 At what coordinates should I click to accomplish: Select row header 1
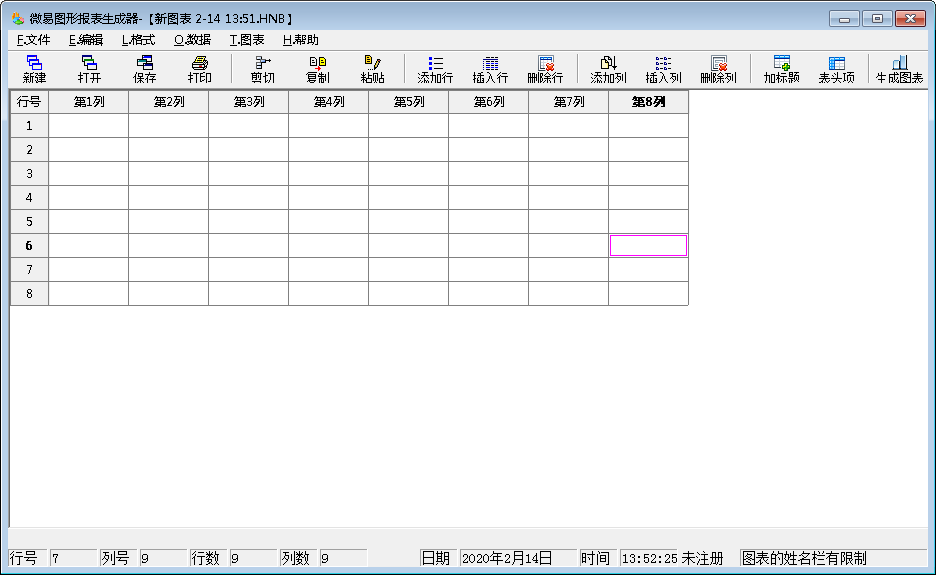[x=29, y=126]
